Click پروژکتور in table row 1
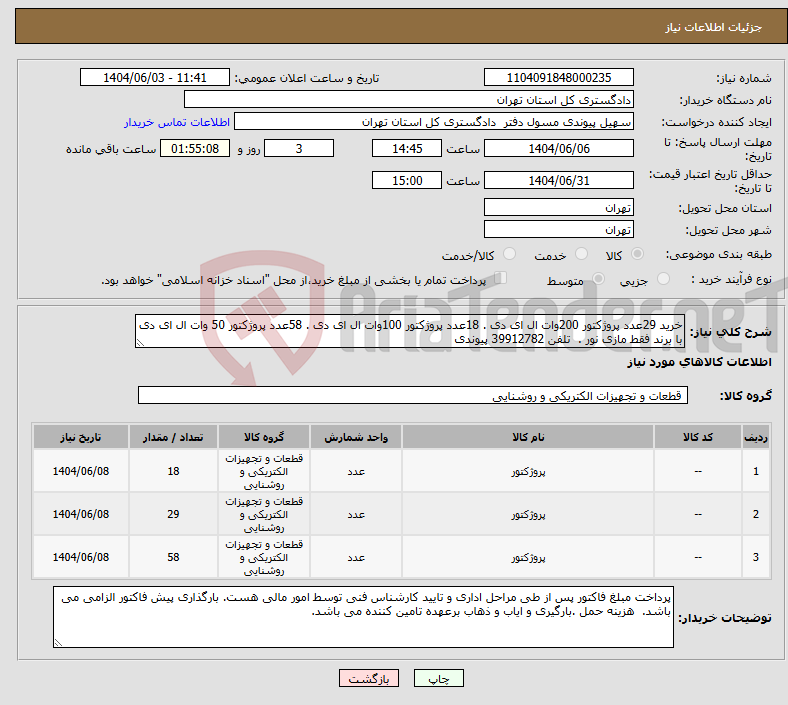 point(528,471)
